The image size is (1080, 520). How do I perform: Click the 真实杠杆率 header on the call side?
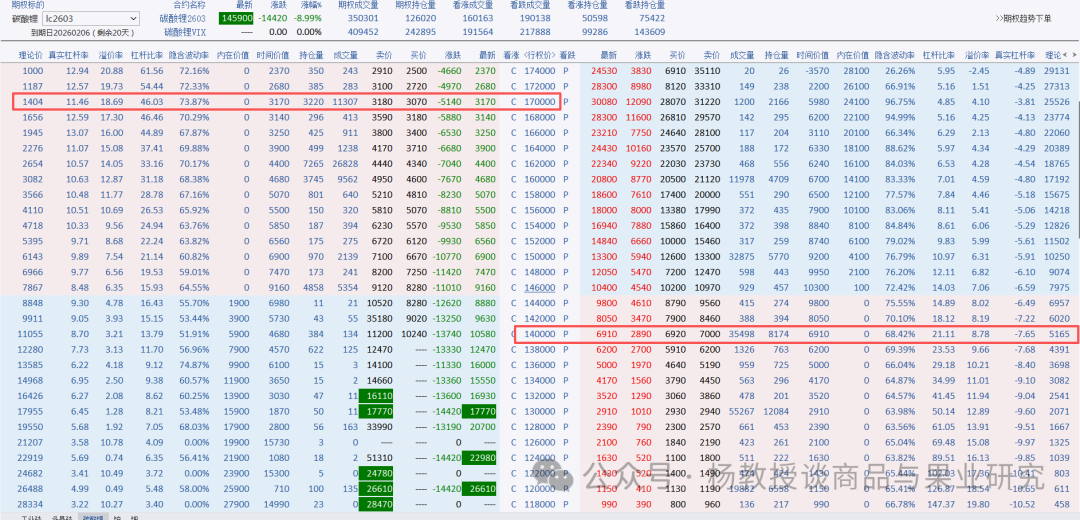pyautogui.click(x=67, y=55)
